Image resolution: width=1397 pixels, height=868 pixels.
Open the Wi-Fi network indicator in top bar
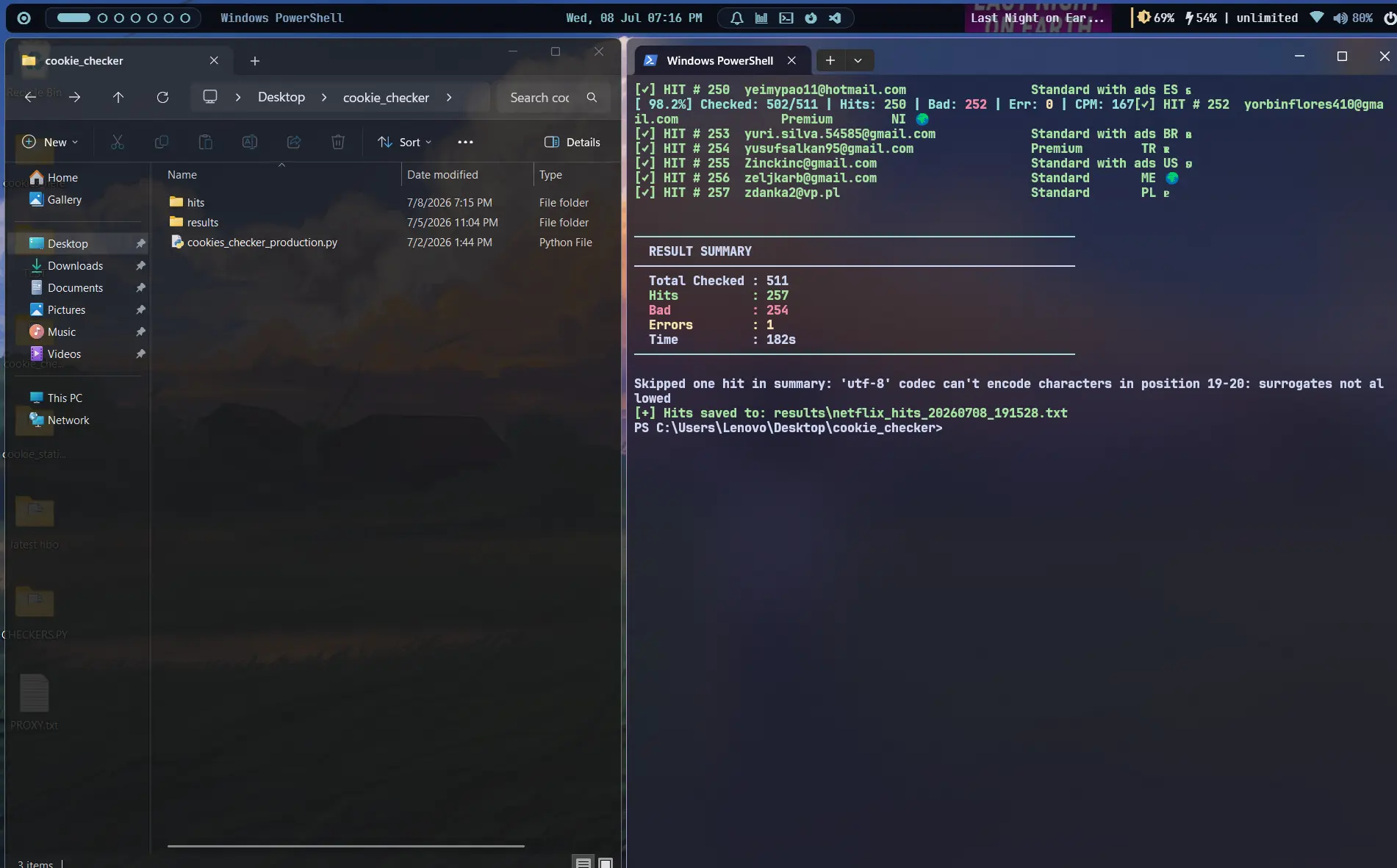click(1317, 18)
